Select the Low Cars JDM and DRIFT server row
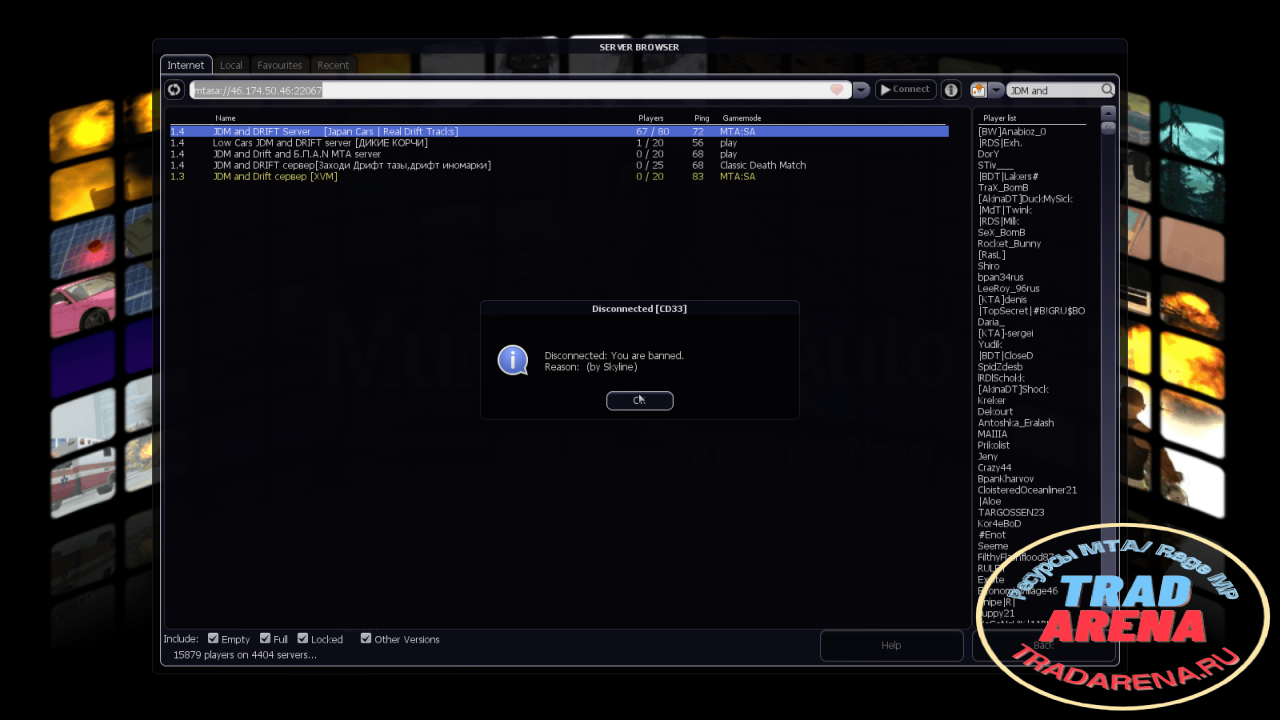 pyautogui.click(x=558, y=143)
